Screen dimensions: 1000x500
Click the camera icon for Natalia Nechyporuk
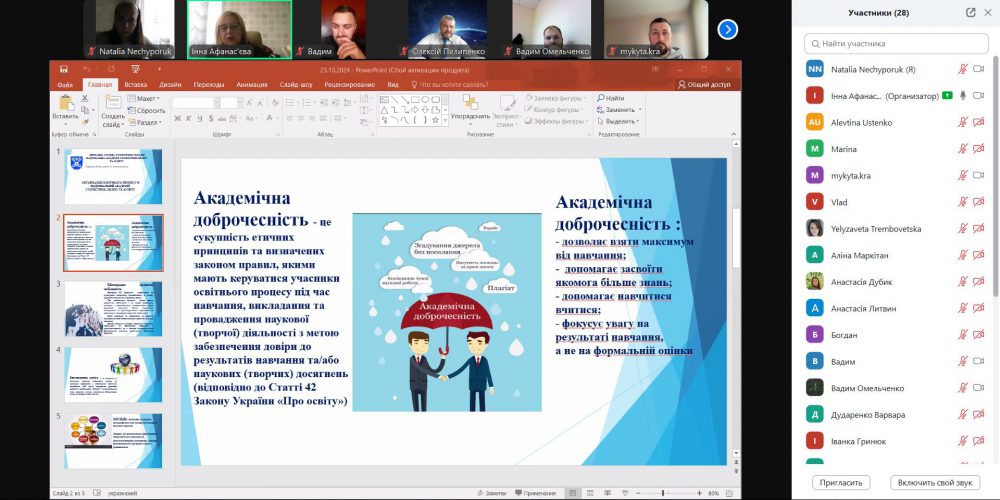tap(979, 69)
